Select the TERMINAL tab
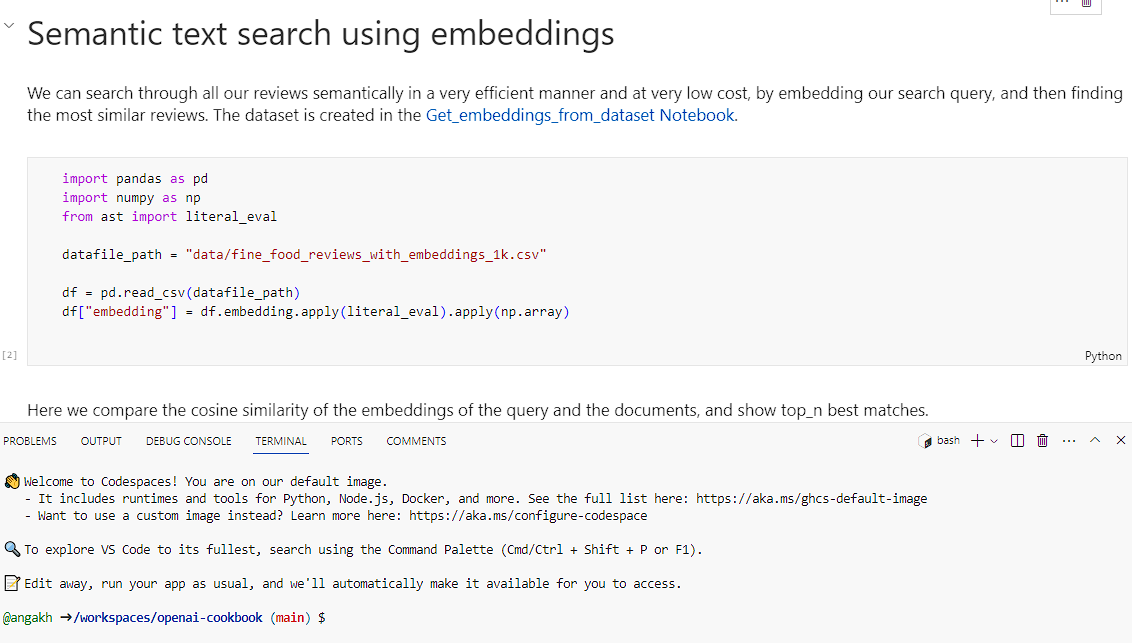Image resolution: width=1132 pixels, height=643 pixels. click(x=281, y=441)
